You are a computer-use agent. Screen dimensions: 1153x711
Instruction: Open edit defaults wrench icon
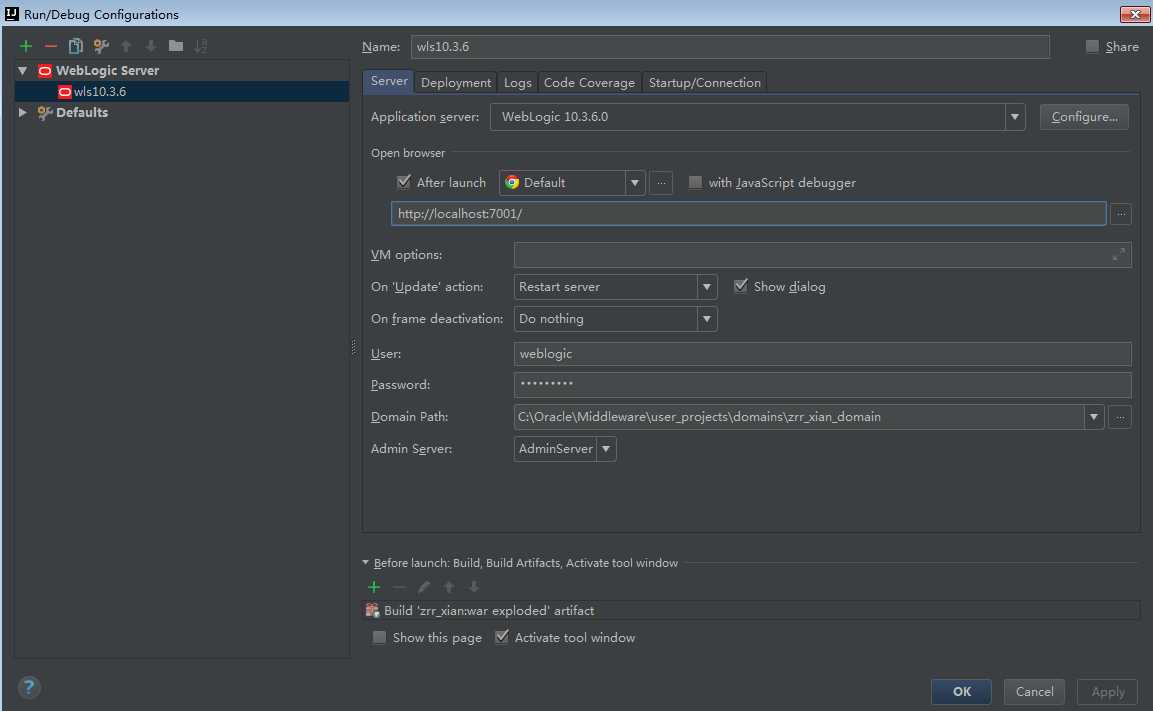[101, 46]
